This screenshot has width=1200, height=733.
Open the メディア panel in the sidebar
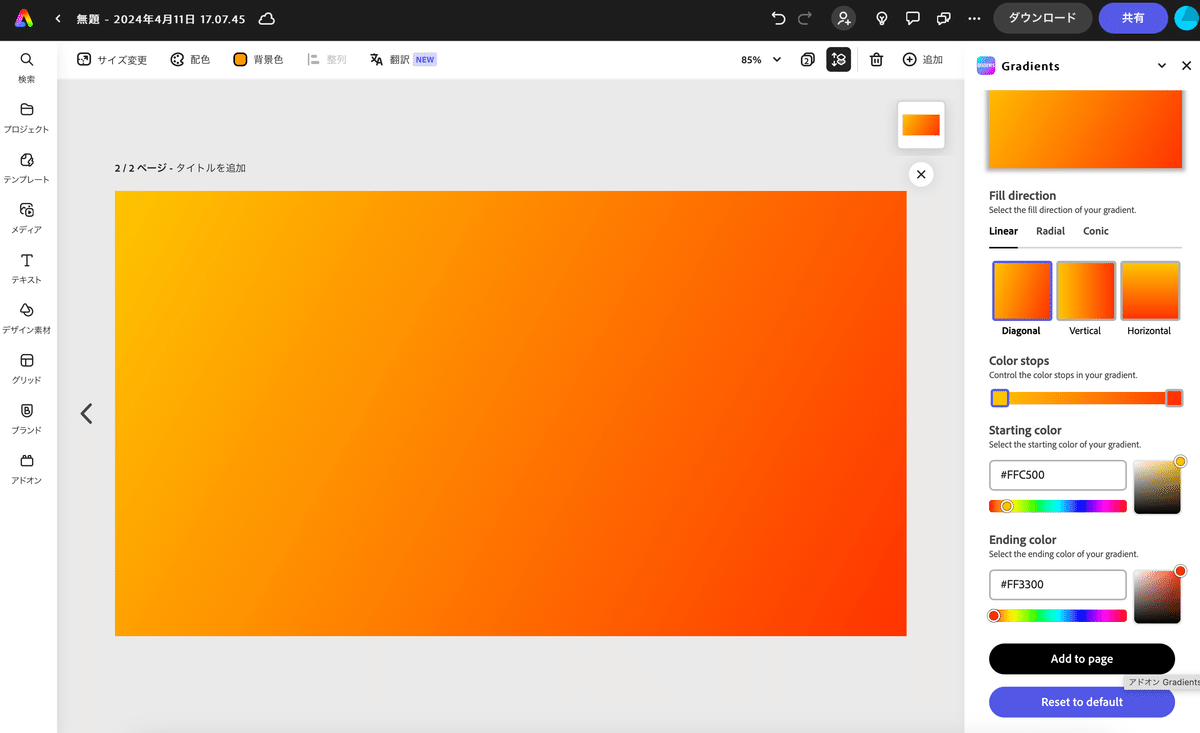pyautogui.click(x=27, y=215)
